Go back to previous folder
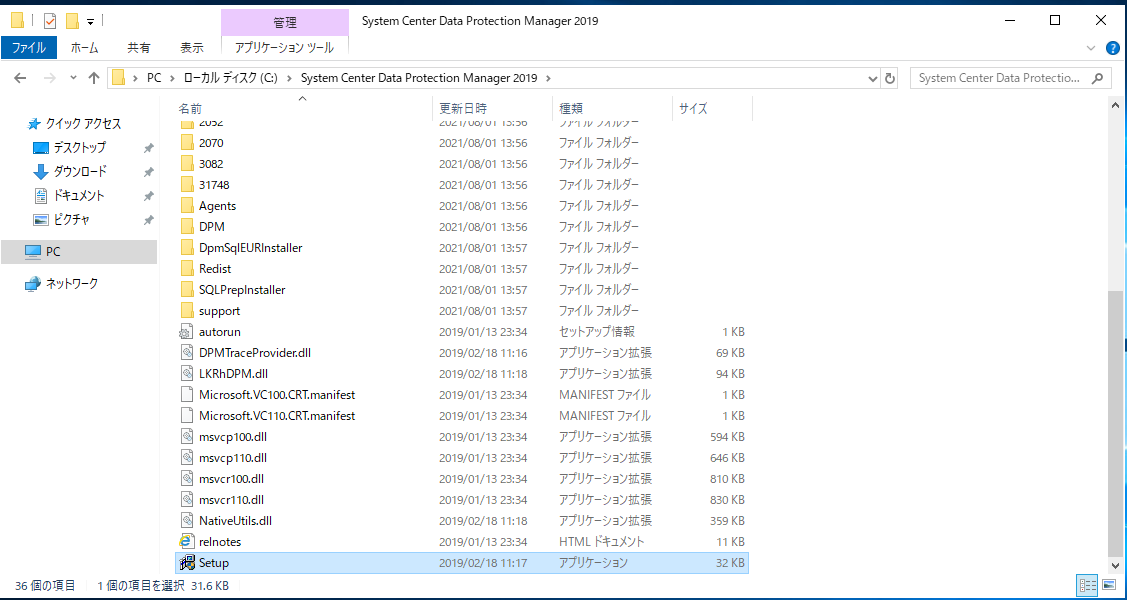 (20, 78)
